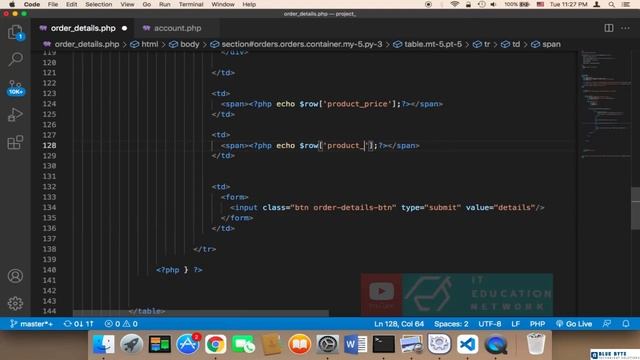Open Run and Debug view
The width and height of the screenshot is (640, 360).
[15, 115]
